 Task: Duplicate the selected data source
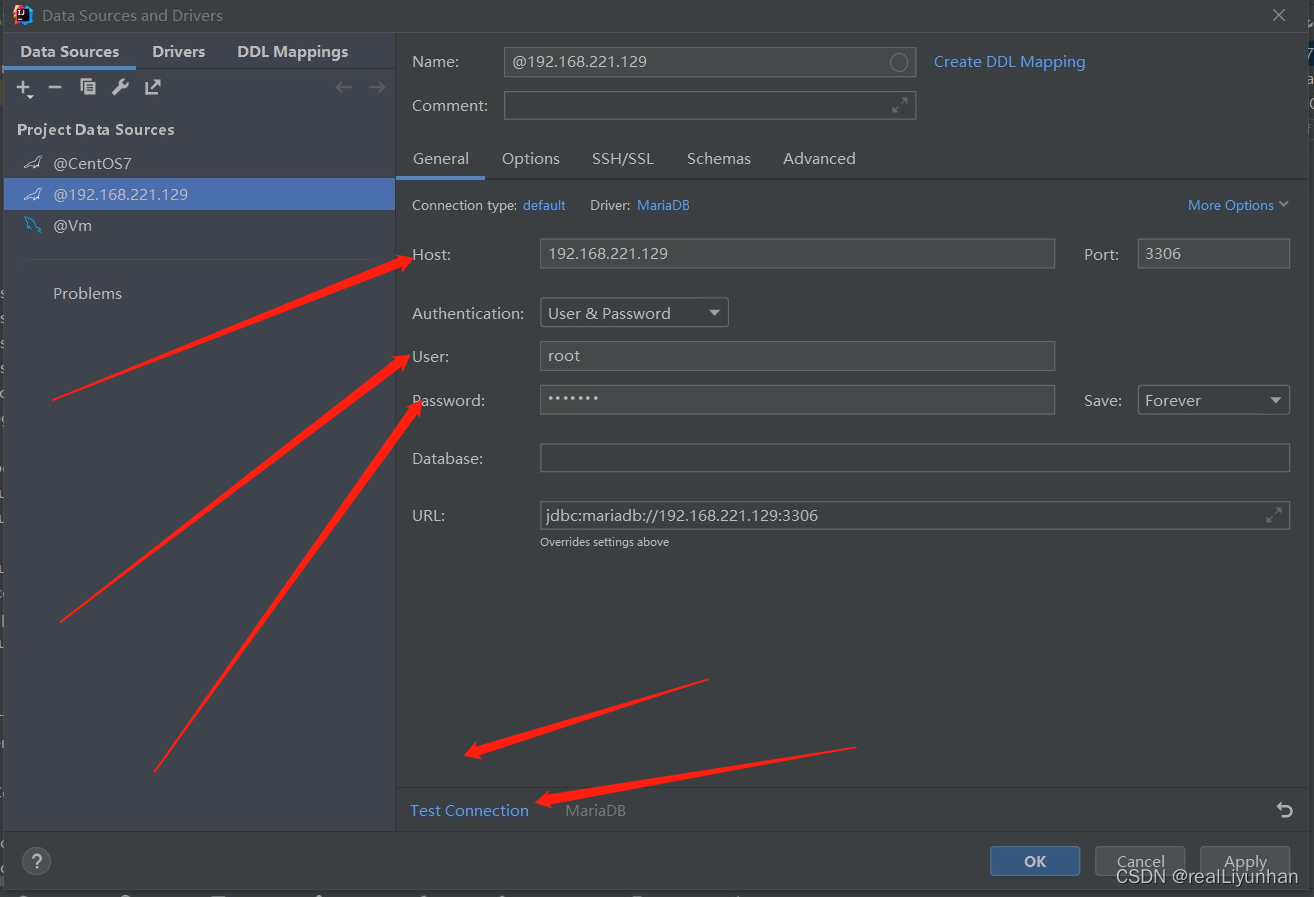(88, 87)
